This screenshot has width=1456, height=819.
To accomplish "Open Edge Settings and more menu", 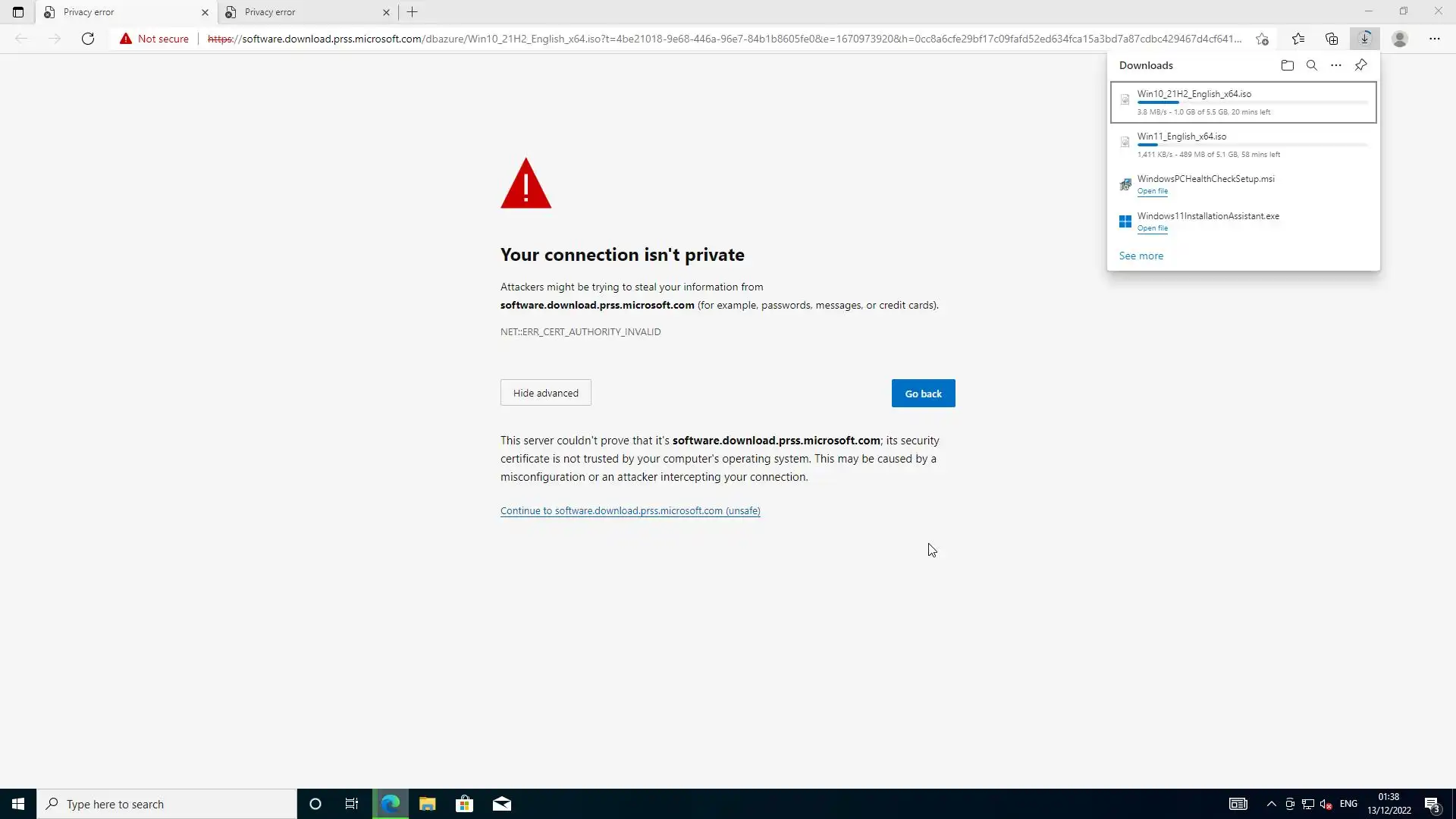I will click(x=1434, y=39).
